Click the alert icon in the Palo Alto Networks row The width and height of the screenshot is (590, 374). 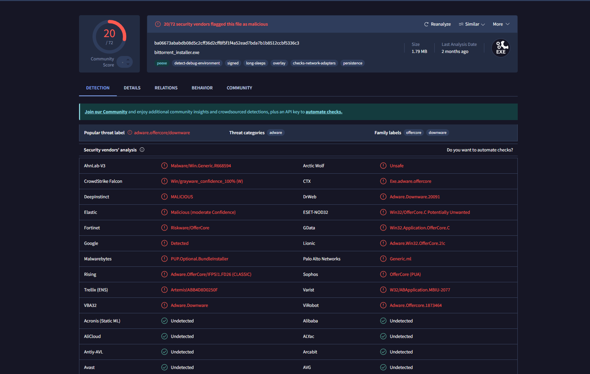click(x=383, y=259)
